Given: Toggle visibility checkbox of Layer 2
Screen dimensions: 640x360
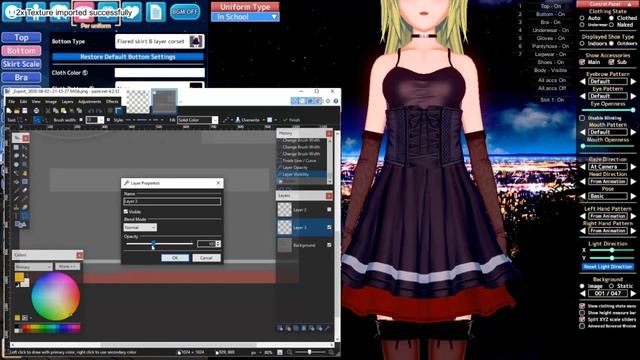Looking at the screenshot, I should click(329, 209).
